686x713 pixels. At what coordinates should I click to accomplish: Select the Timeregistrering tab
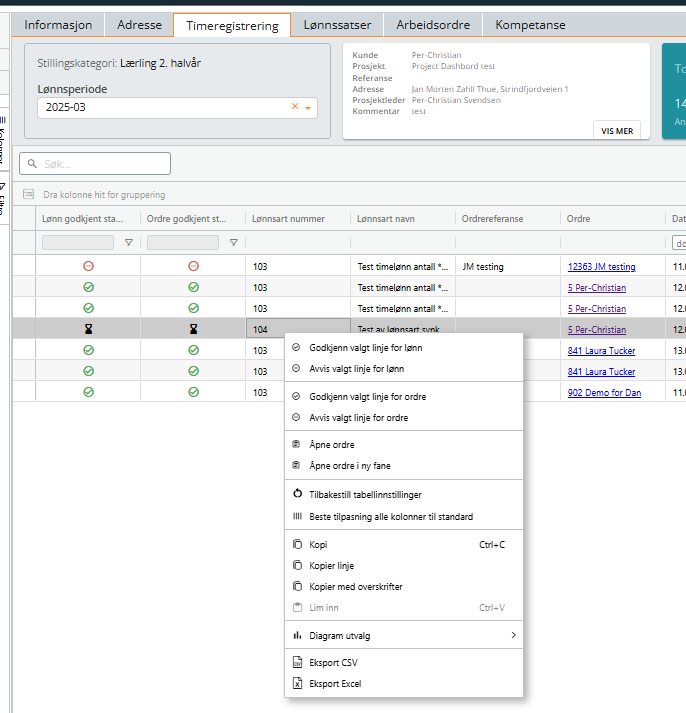coord(232,25)
